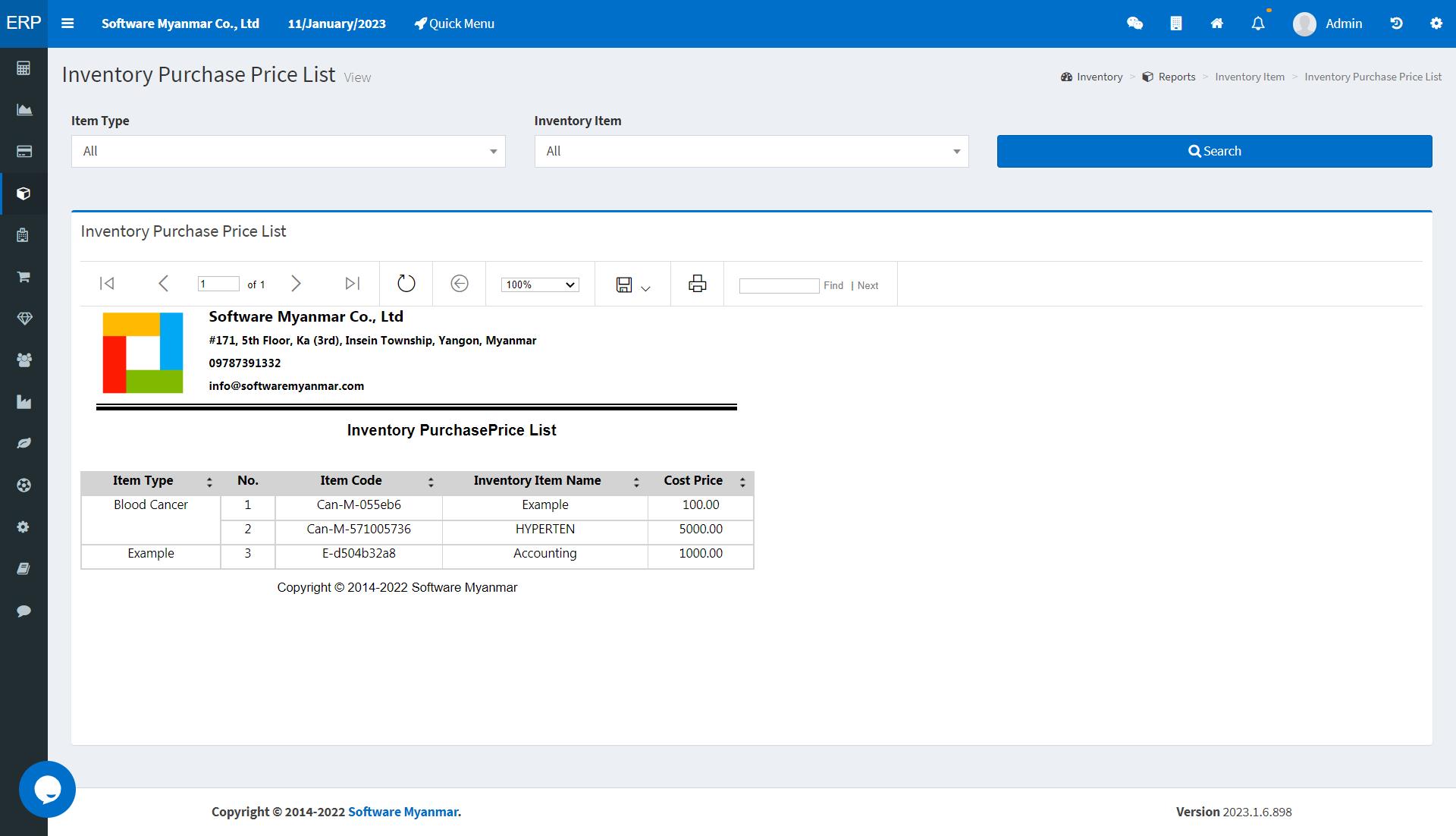The width and height of the screenshot is (1456, 836).
Task: Open notifications bell
Action: click(x=1258, y=24)
